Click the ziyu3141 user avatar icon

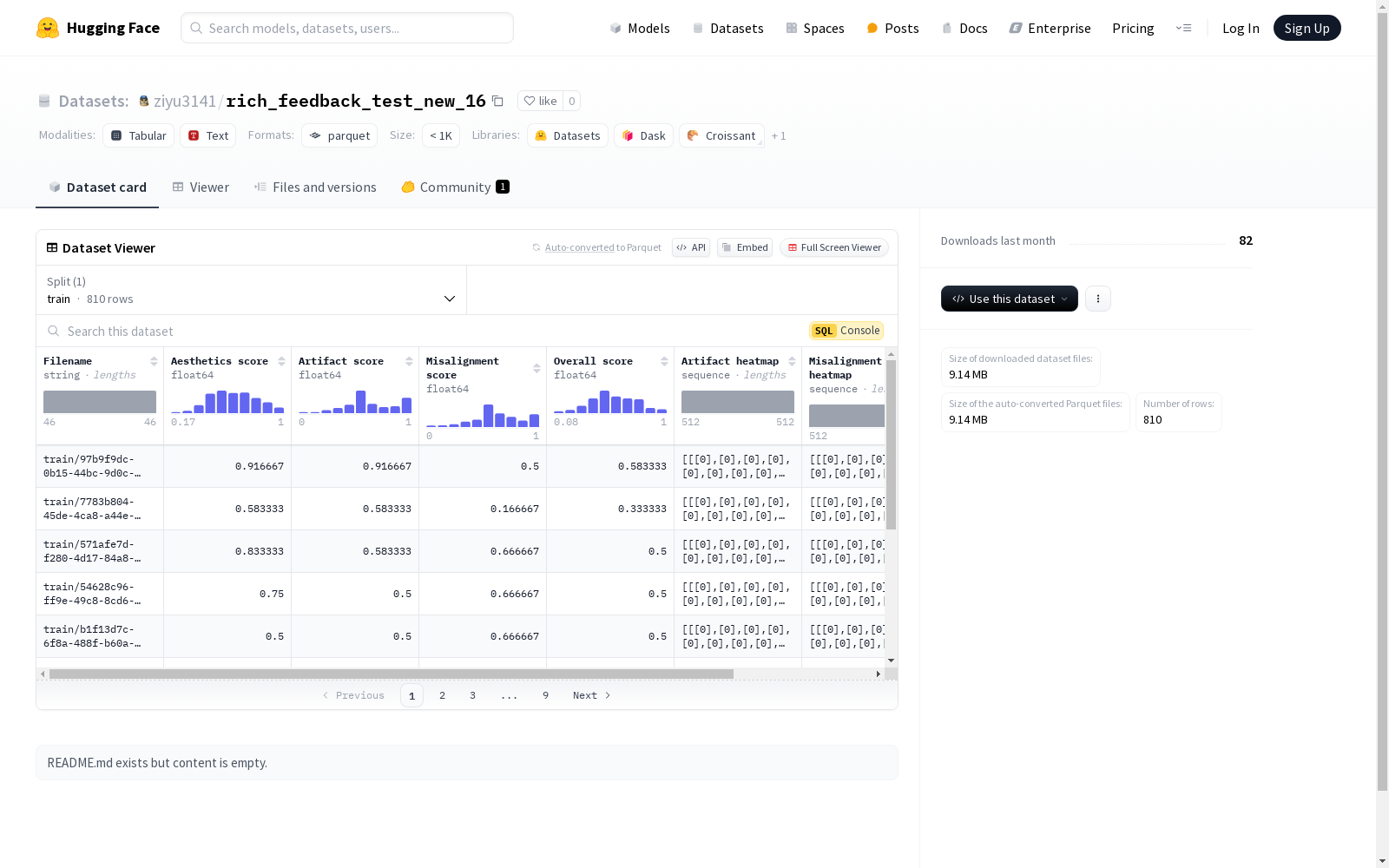pyautogui.click(x=144, y=102)
